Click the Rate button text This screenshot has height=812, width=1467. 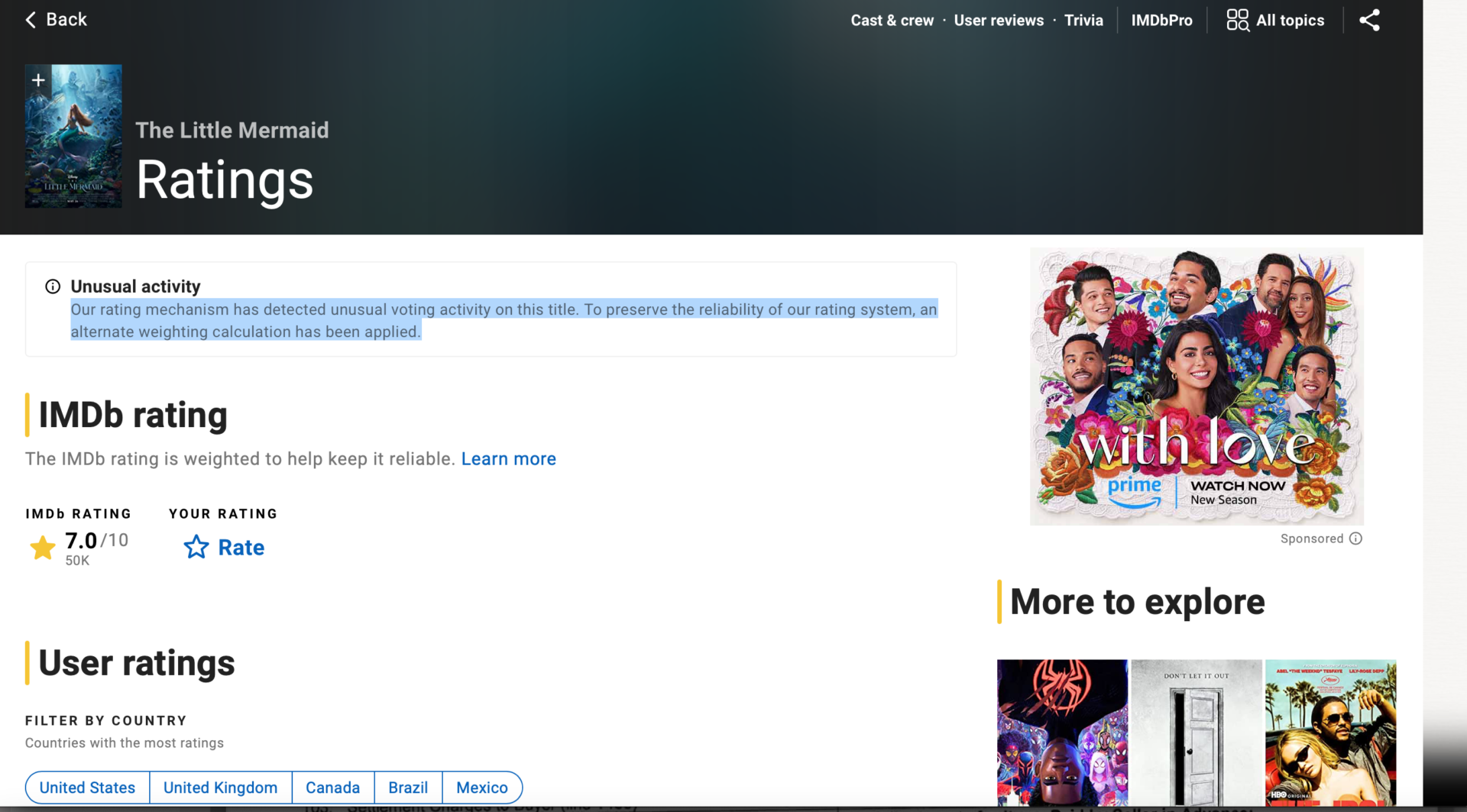pyautogui.click(x=241, y=547)
